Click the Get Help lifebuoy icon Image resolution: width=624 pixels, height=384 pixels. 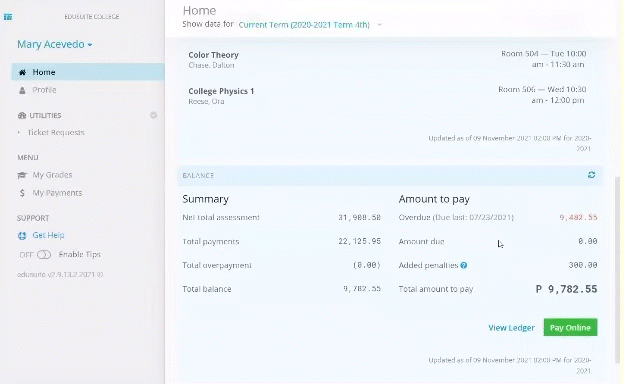pyautogui.click(x=22, y=236)
